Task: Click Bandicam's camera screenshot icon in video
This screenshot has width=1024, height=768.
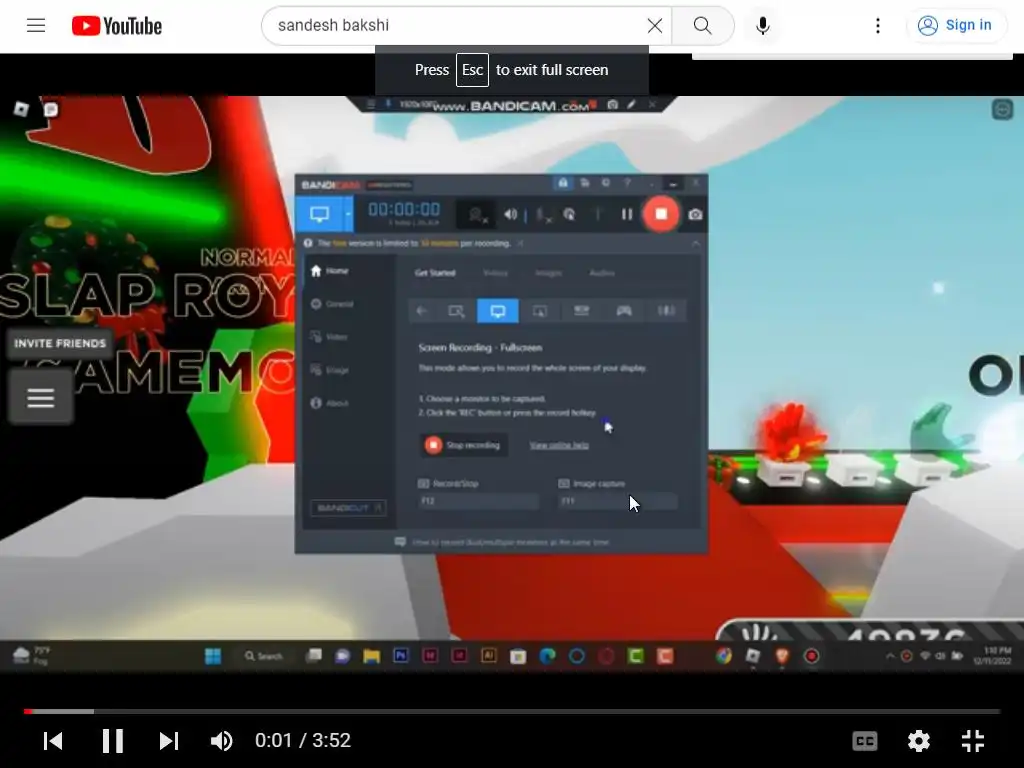Action: (696, 214)
